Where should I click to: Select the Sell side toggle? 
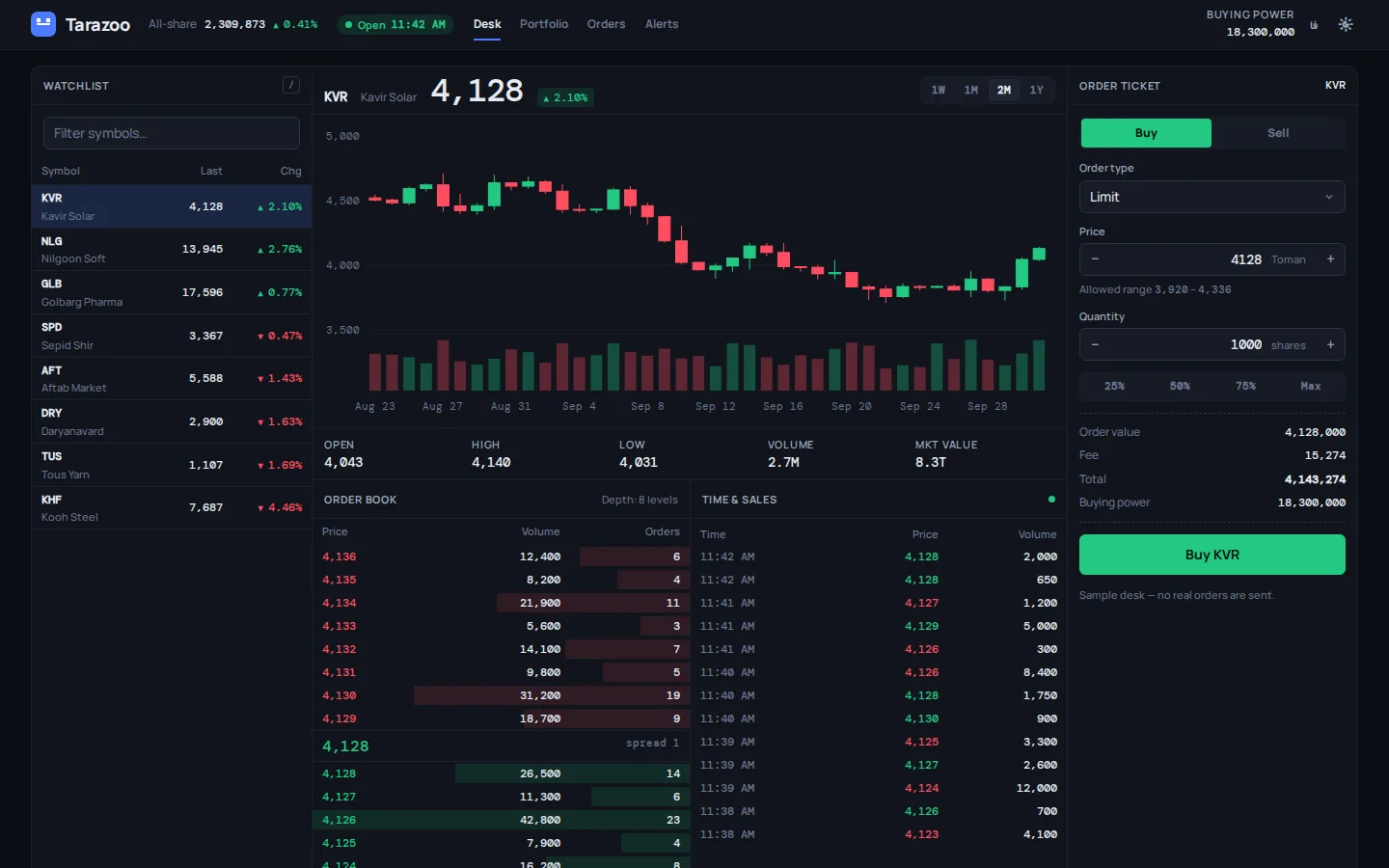[x=1278, y=133]
